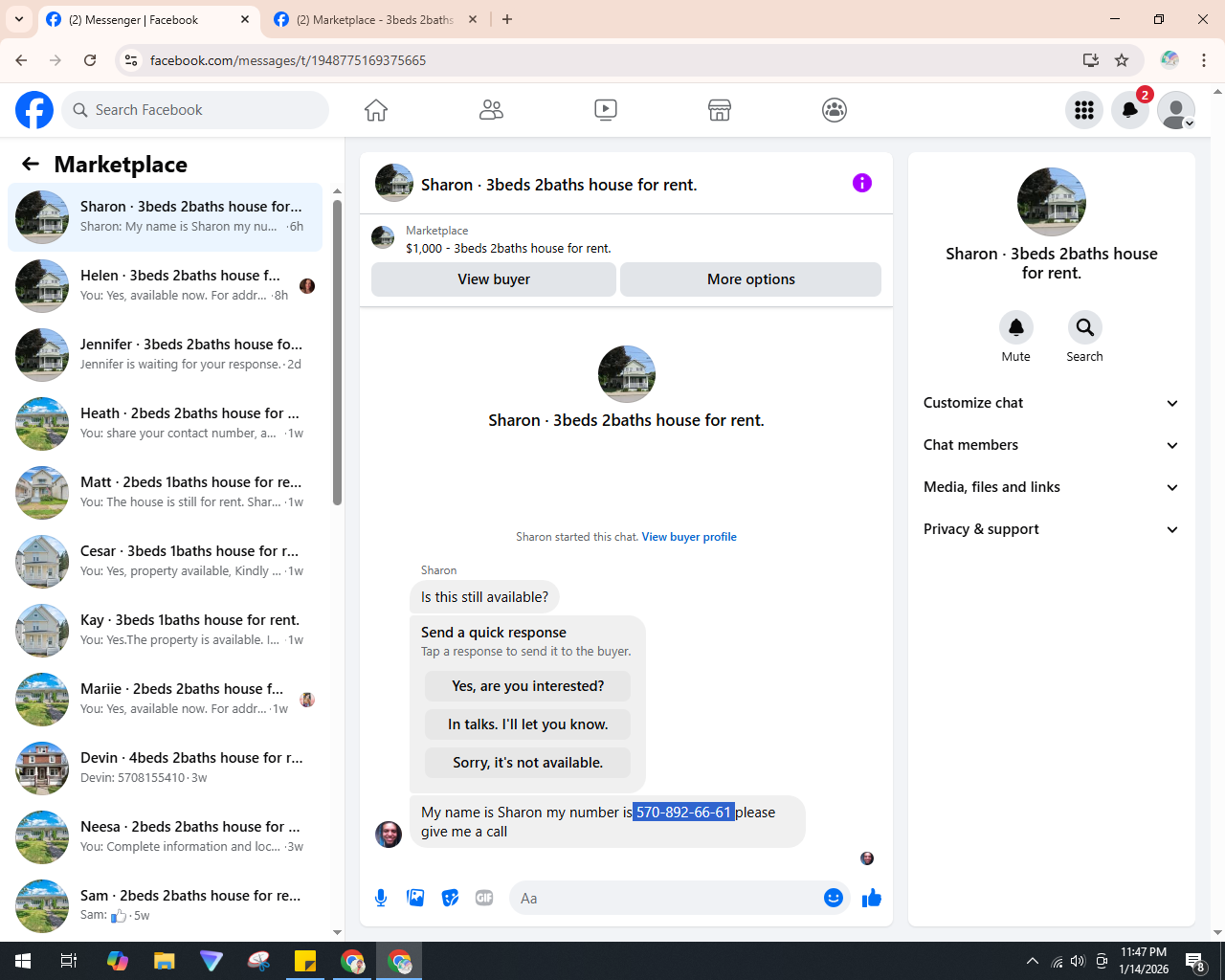Click the Facebook logo
The width and height of the screenshot is (1225, 980).
tap(34, 110)
